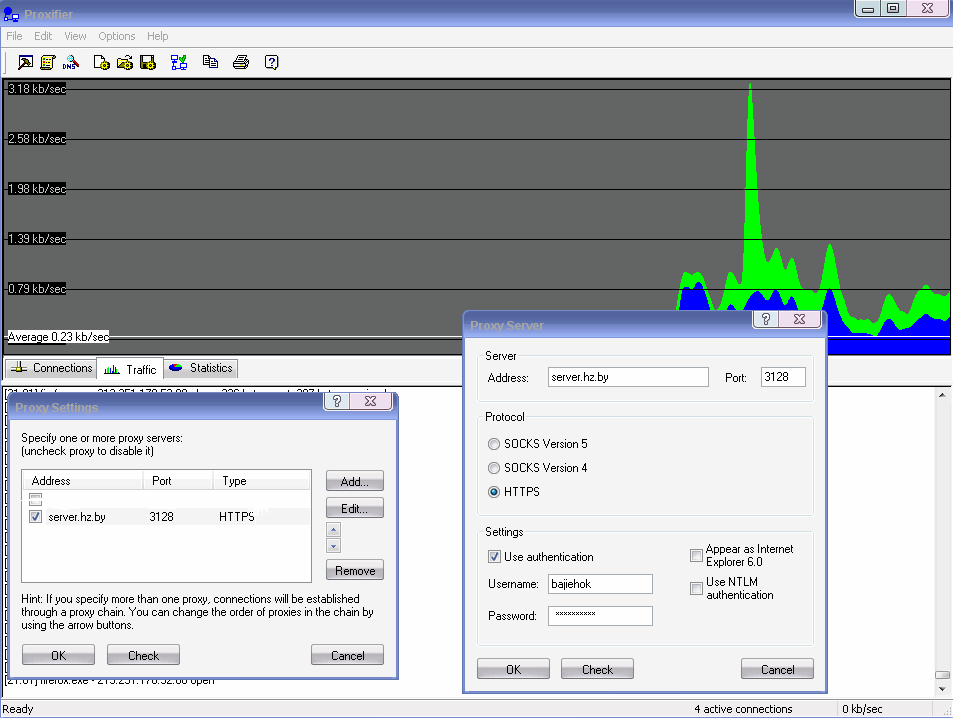This screenshot has height=718, width=953.
Task: Switch to the Traffic tab
Action: 130,369
